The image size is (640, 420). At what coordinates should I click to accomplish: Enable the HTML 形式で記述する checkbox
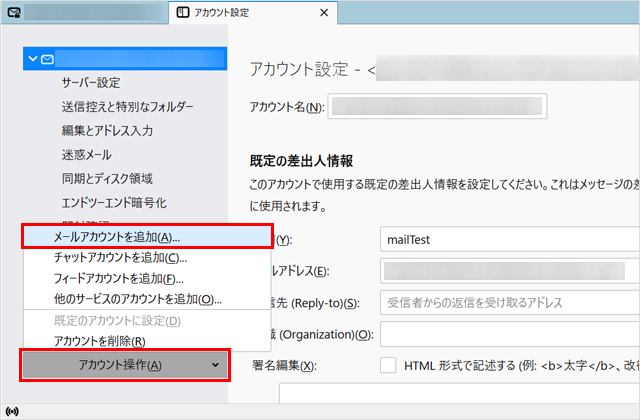point(389,366)
